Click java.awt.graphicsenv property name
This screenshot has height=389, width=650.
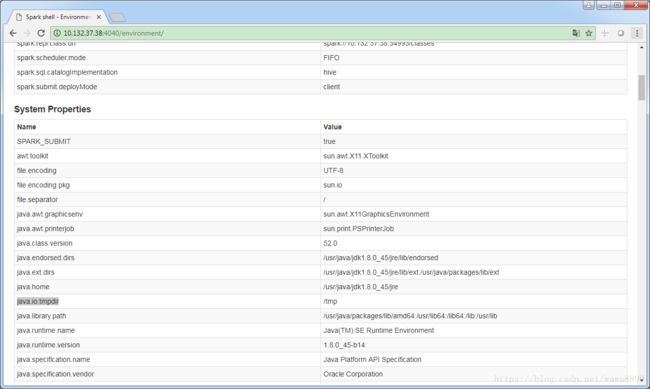click(x=50, y=214)
